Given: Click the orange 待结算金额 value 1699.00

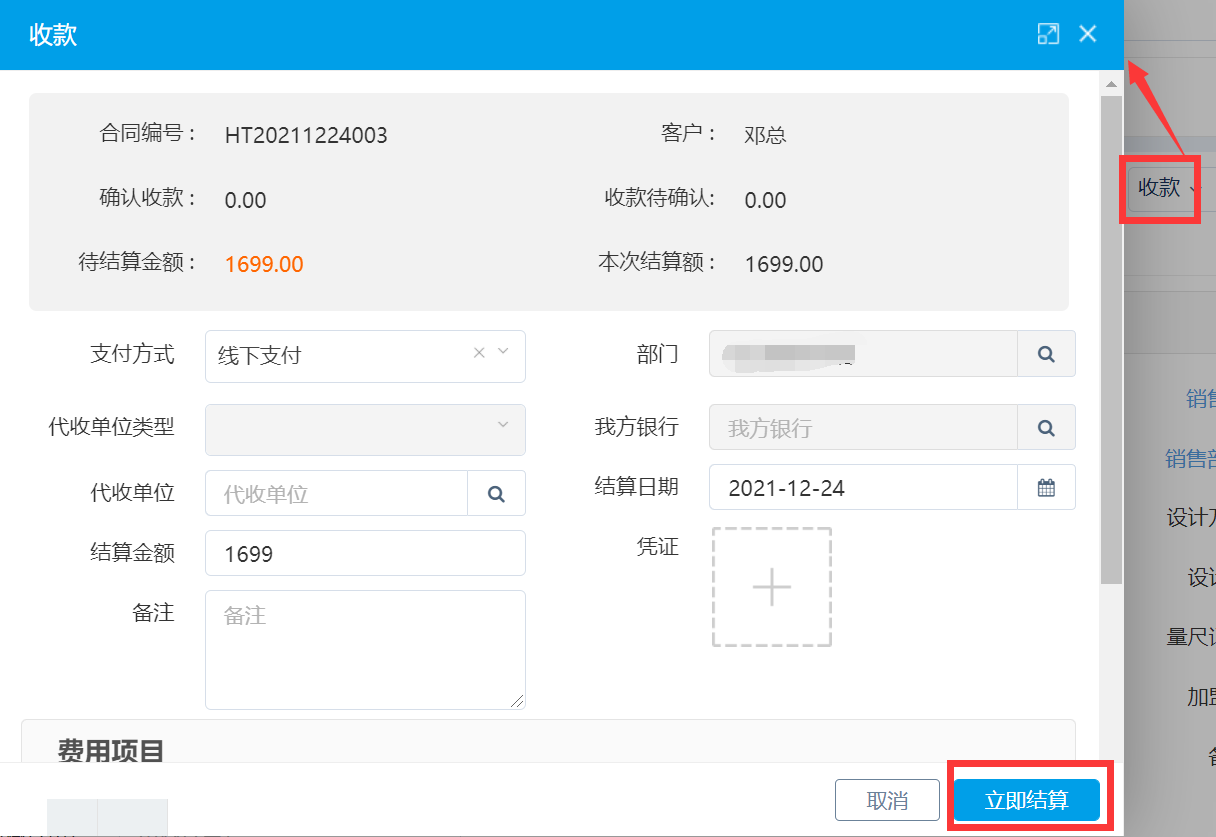Looking at the screenshot, I should (264, 264).
